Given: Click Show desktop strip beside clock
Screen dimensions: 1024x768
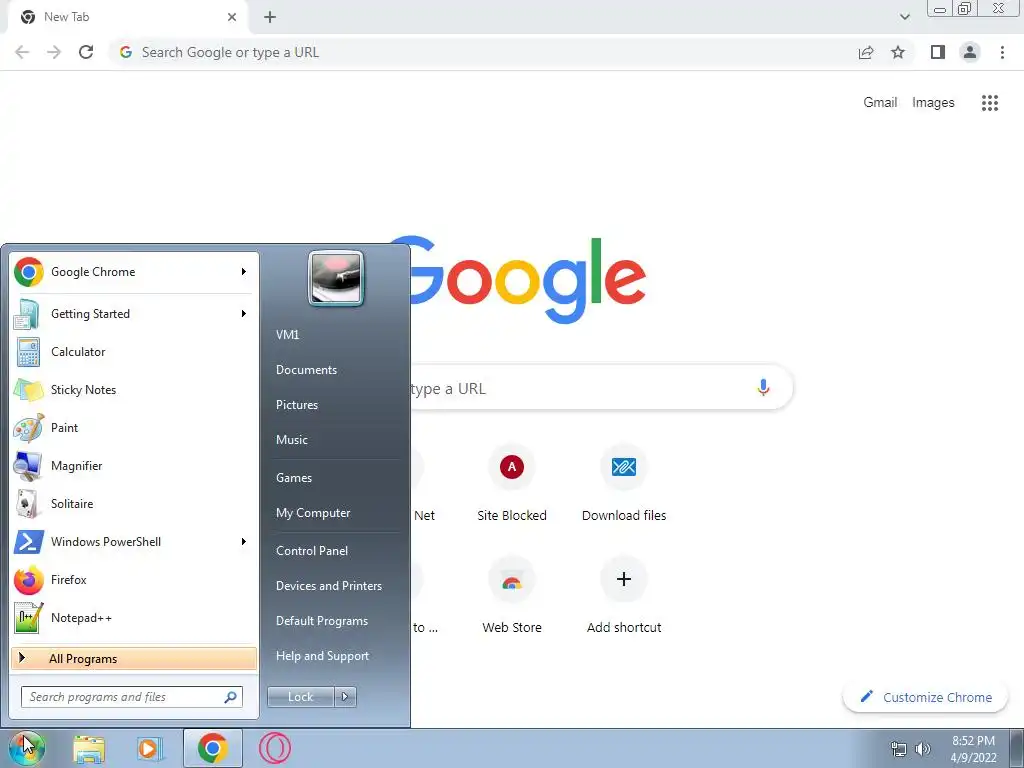Looking at the screenshot, I should 1017,748.
